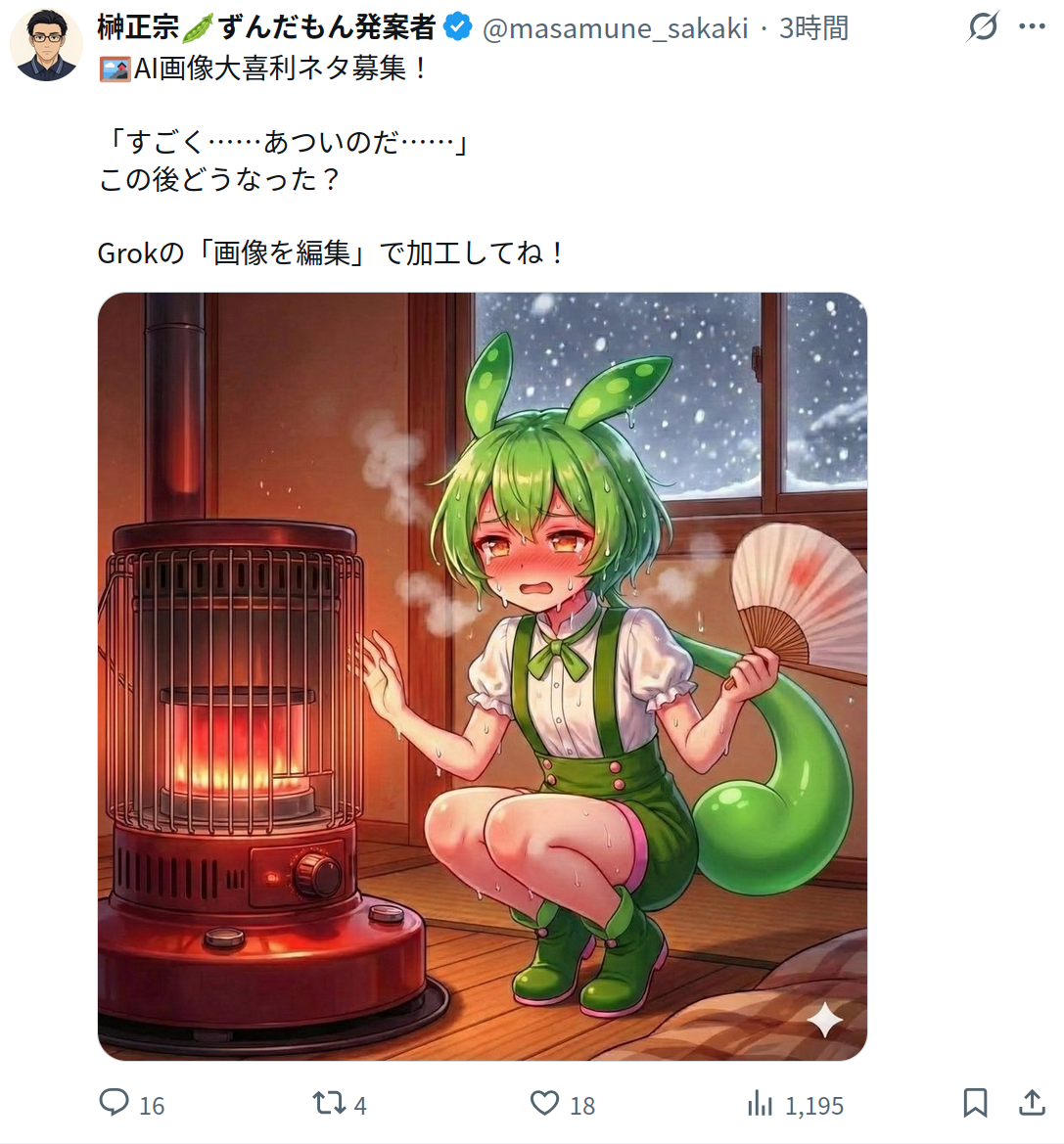Click the repost count 4

[x=360, y=1106]
